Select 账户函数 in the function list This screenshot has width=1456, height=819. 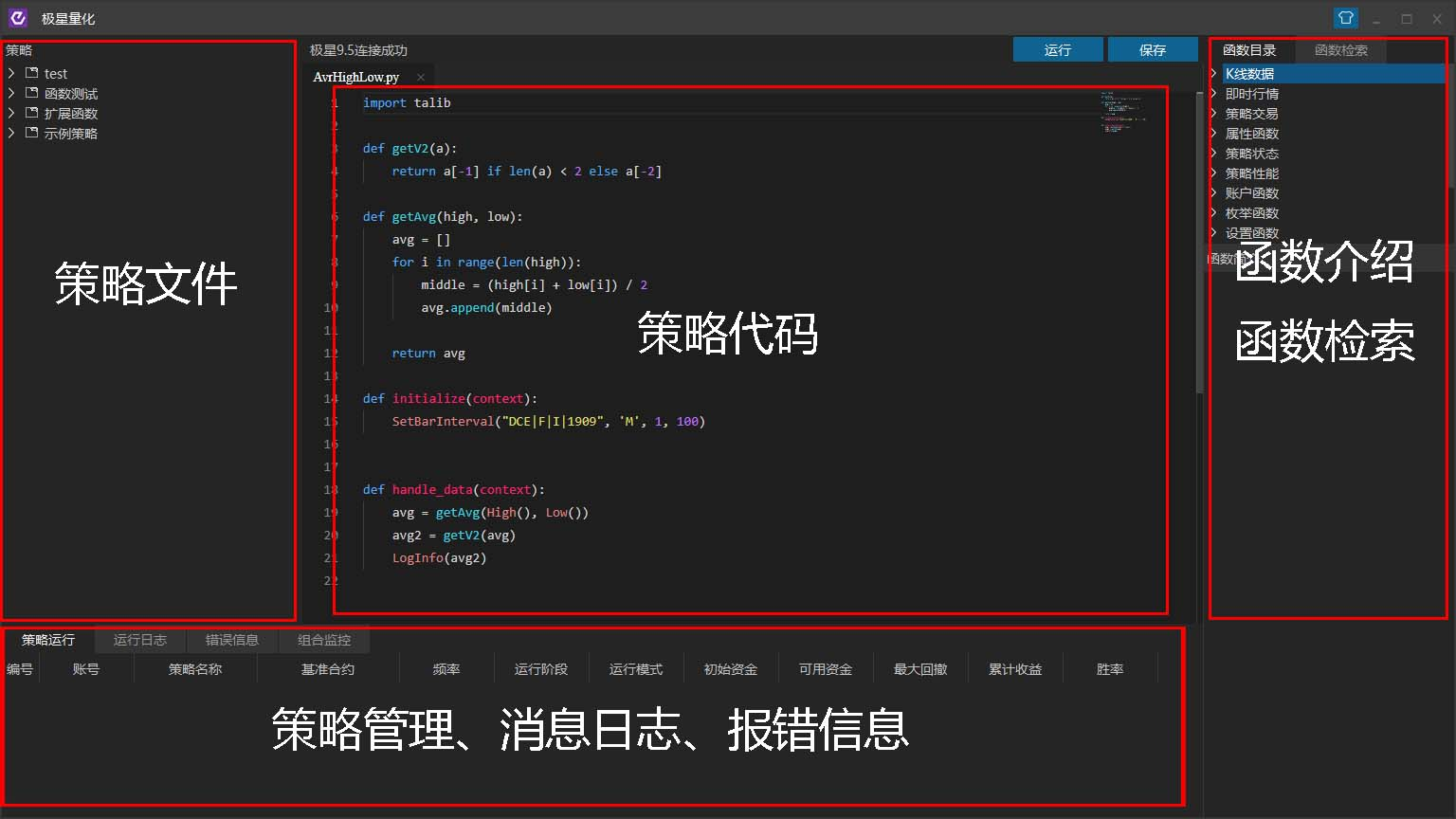point(1252,192)
